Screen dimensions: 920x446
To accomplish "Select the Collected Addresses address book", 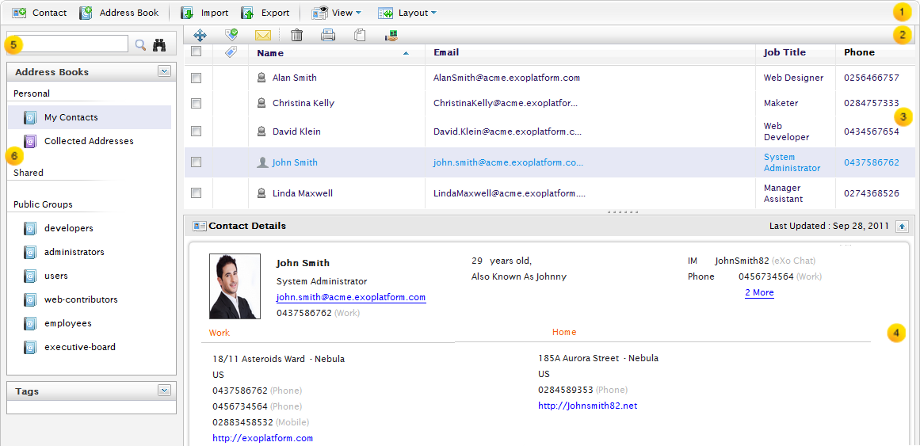I will pos(88,141).
